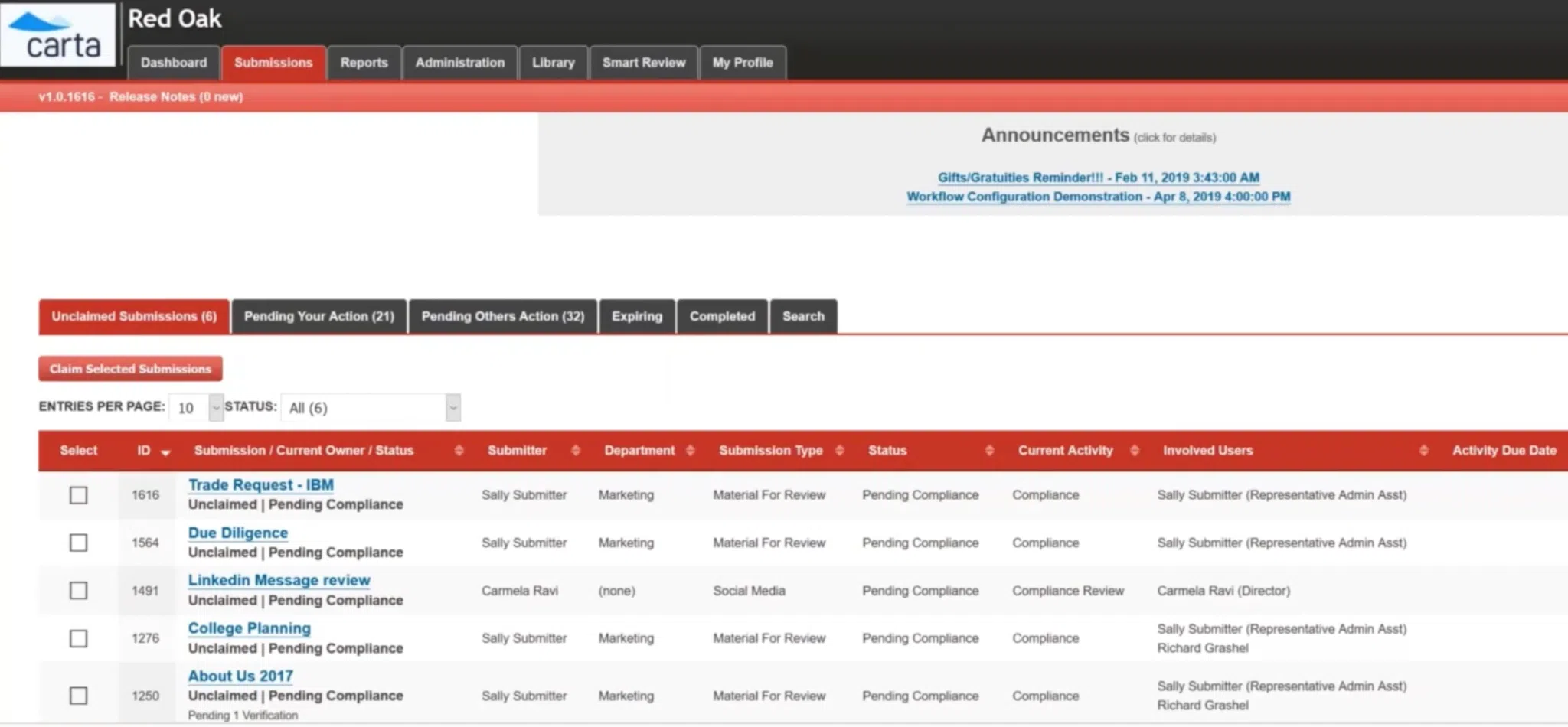Sort submissions by the Submitter column
The width and height of the screenshot is (1568, 727).
click(576, 451)
